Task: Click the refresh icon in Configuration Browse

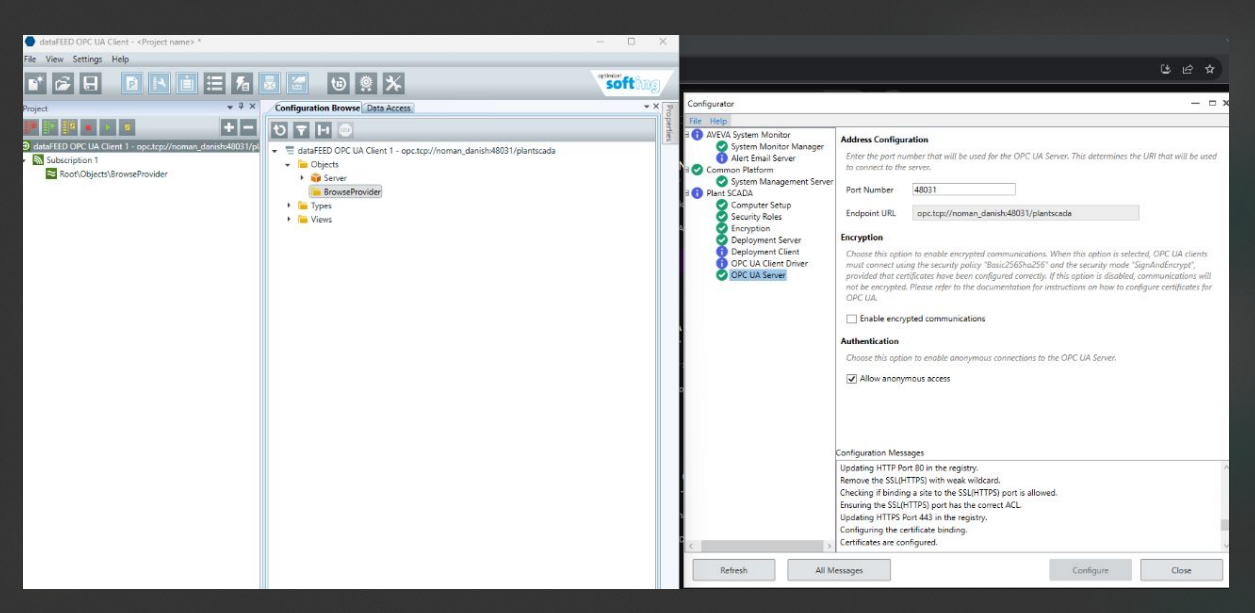Action: 279,130
